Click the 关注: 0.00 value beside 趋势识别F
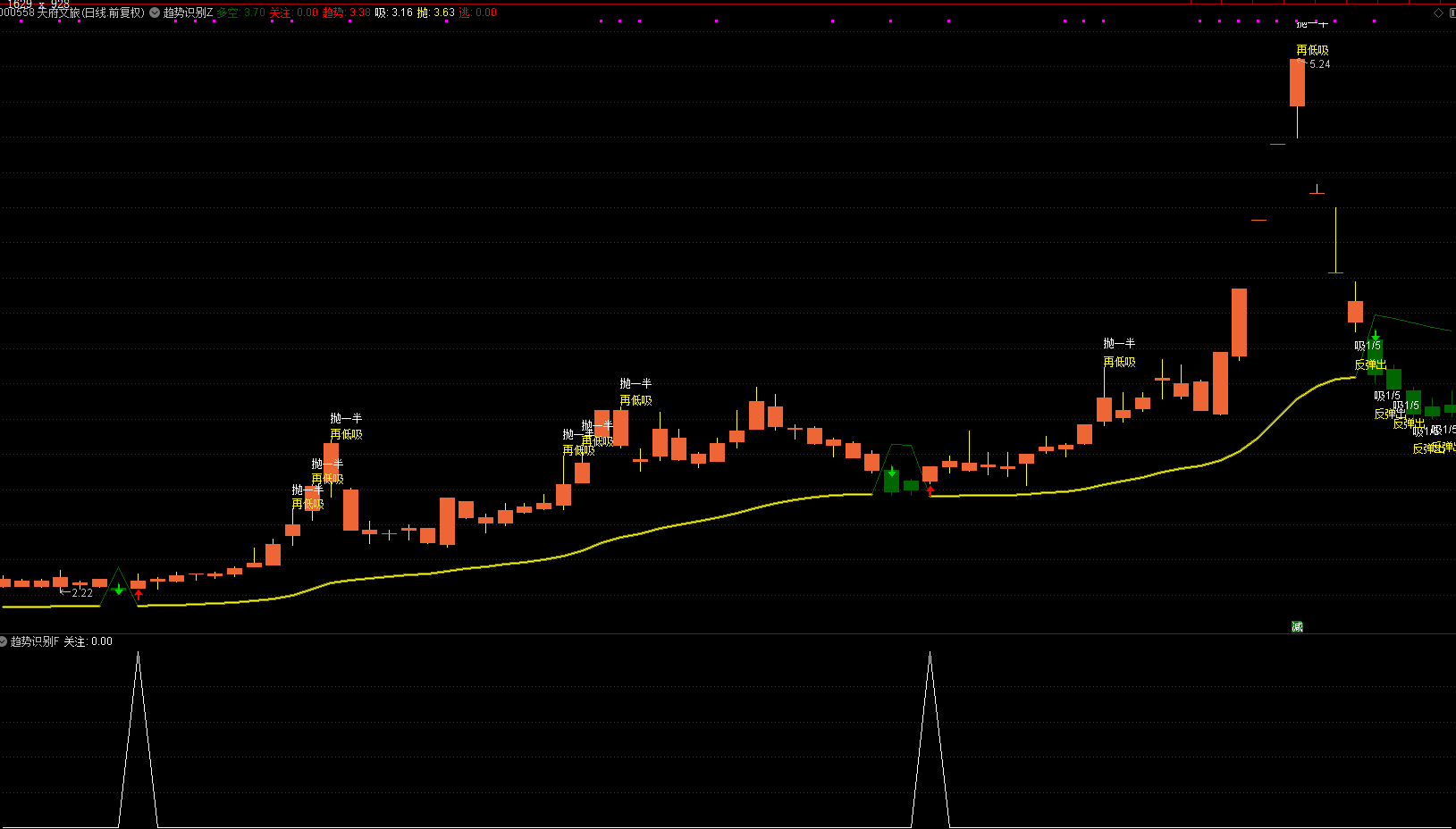This screenshot has width=1456, height=829. click(x=88, y=641)
